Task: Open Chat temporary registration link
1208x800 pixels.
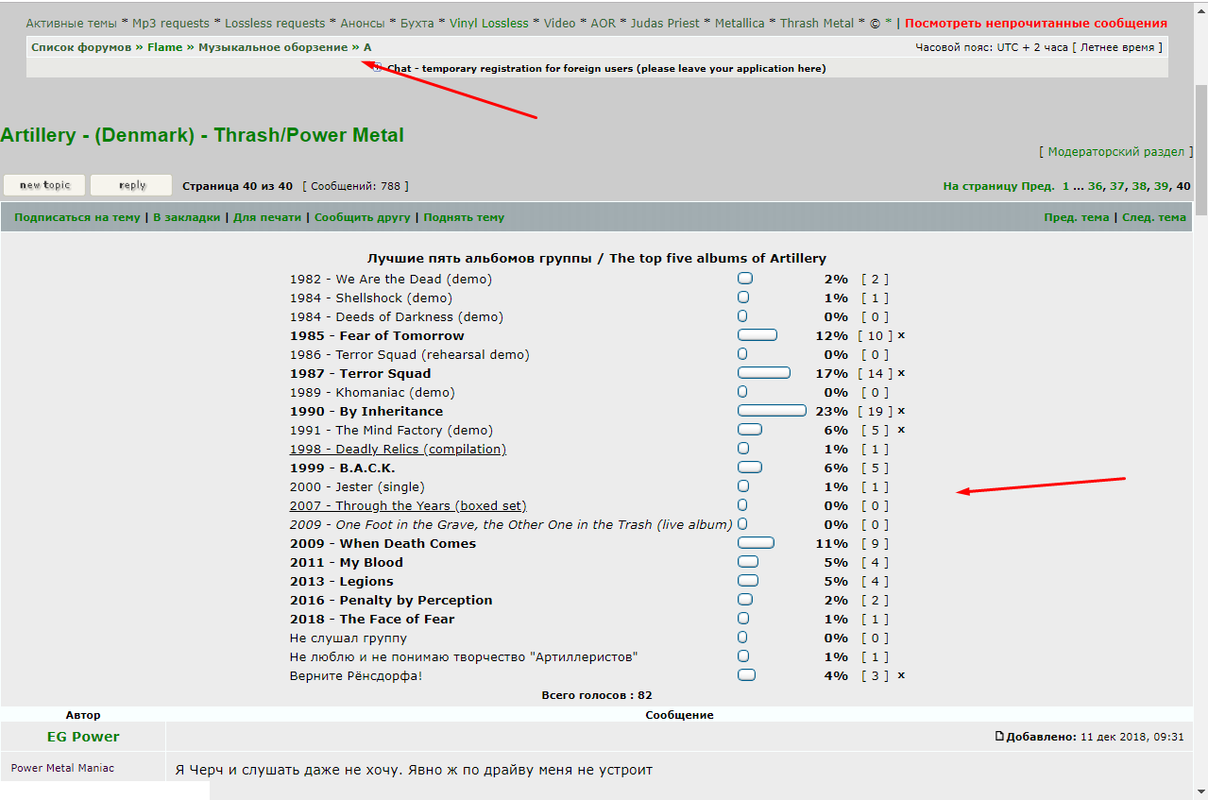Action: pyautogui.click(x=607, y=69)
